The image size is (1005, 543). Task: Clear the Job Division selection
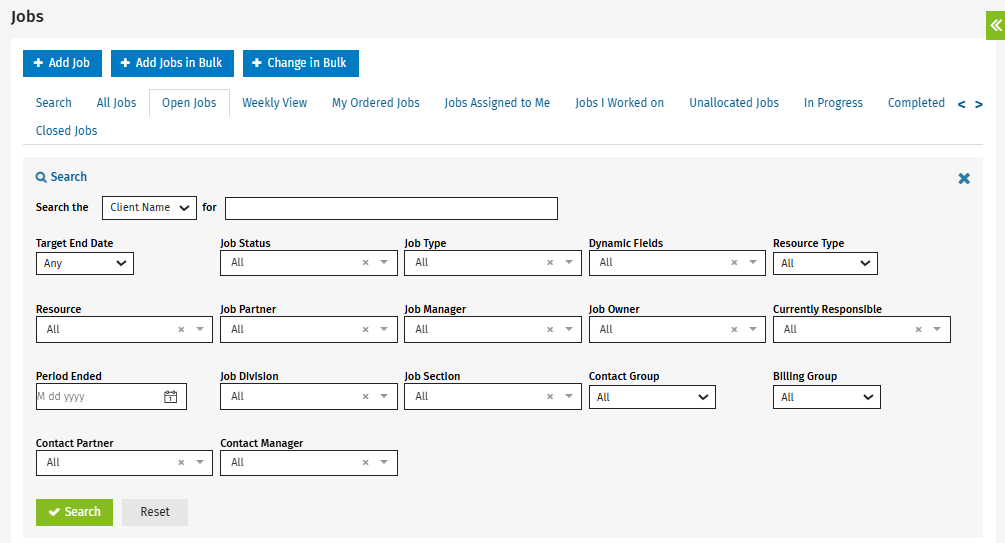(365, 397)
